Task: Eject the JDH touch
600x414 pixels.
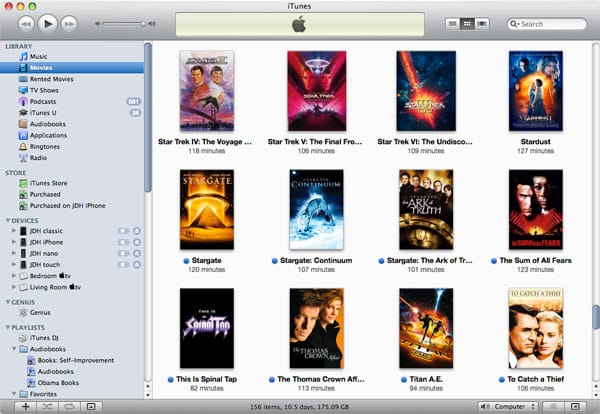Action: click(137, 265)
